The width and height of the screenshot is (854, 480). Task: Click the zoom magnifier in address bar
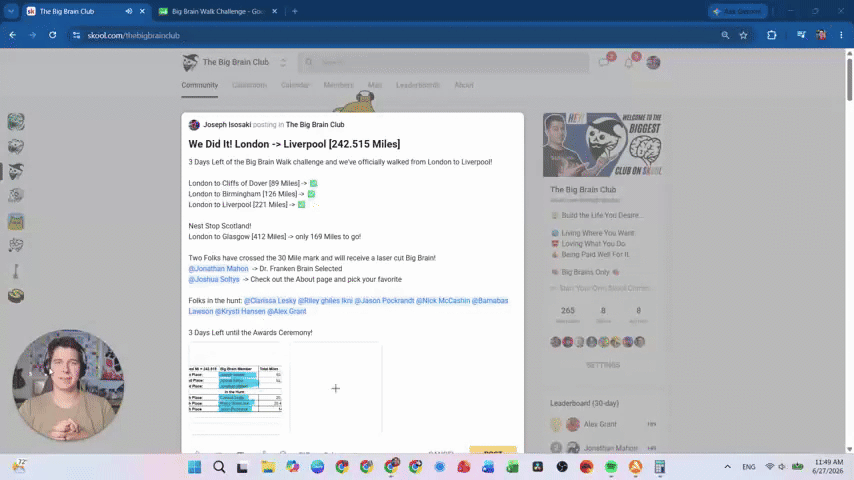pyautogui.click(x=725, y=35)
